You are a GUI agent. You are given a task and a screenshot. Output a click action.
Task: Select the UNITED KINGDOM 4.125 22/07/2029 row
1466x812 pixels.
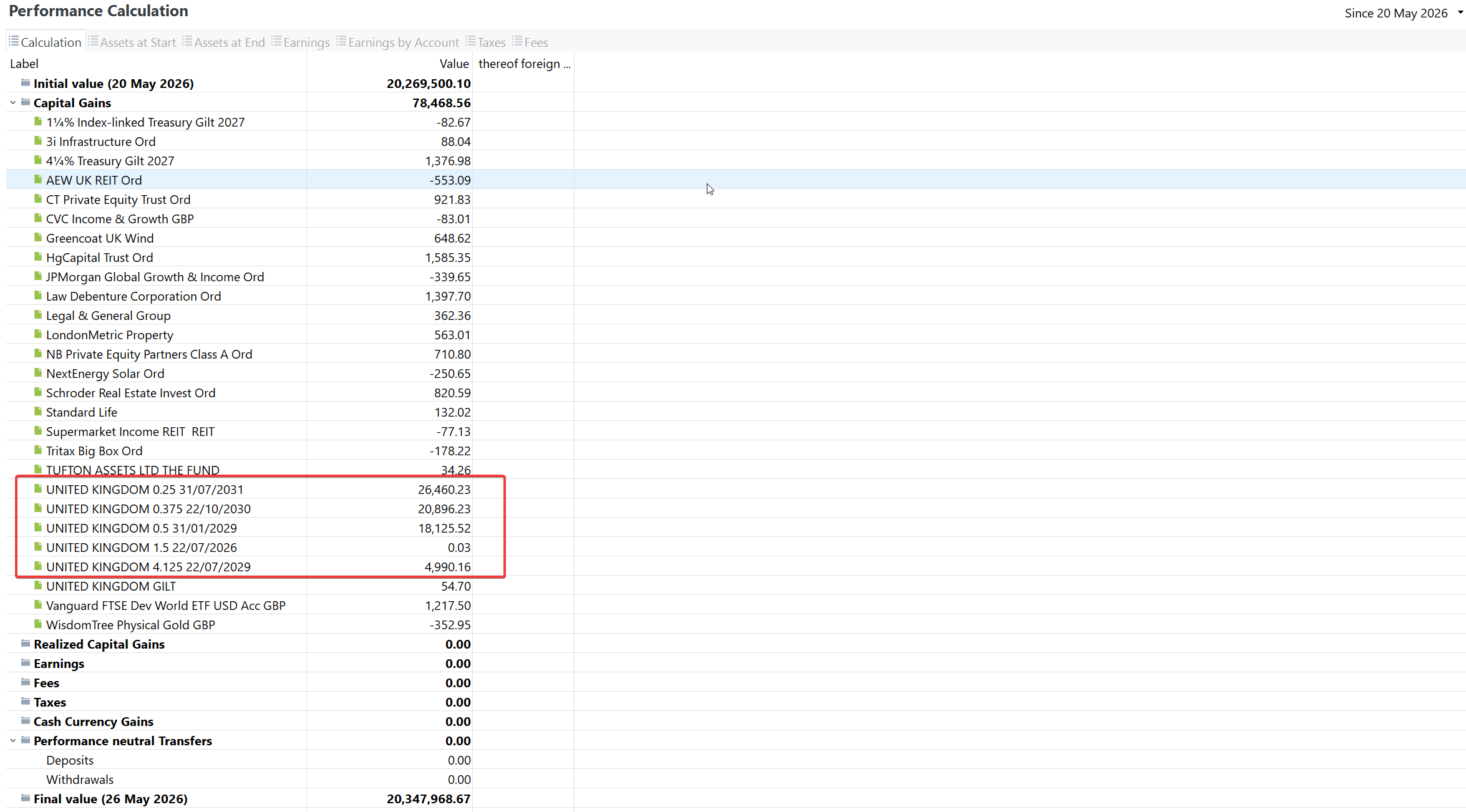click(x=735, y=566)
